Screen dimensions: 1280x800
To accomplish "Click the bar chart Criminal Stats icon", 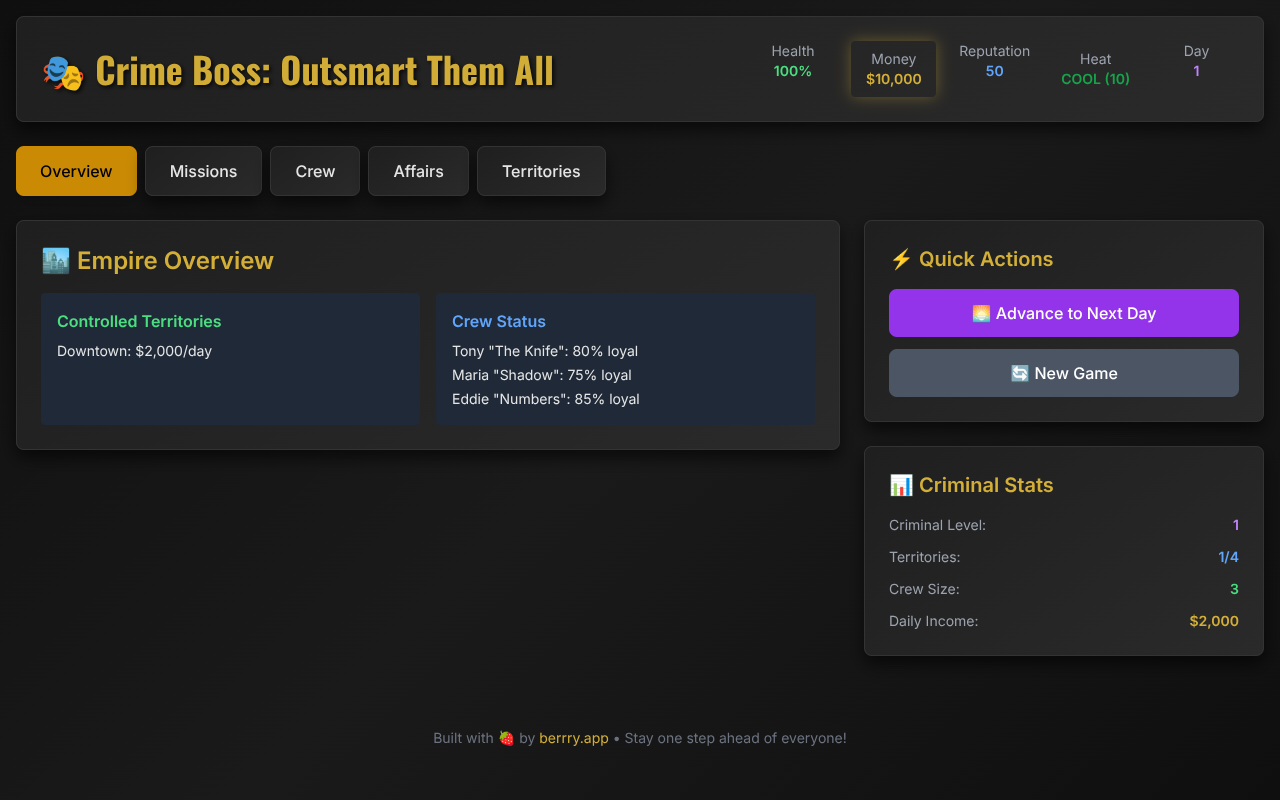I will tap(901, 486).
